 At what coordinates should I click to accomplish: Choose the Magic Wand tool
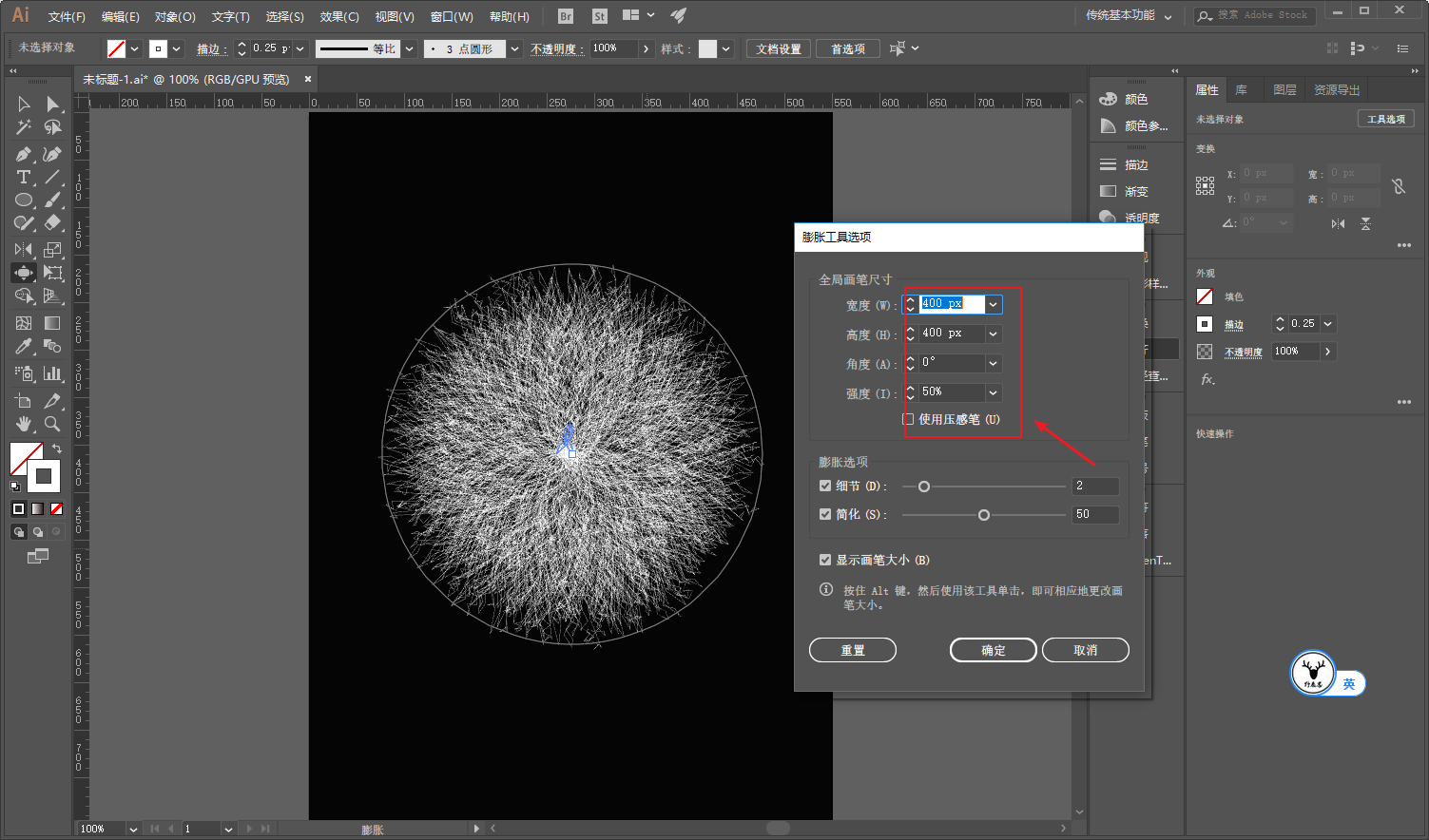pyautogui.click(x=24, y=127)
